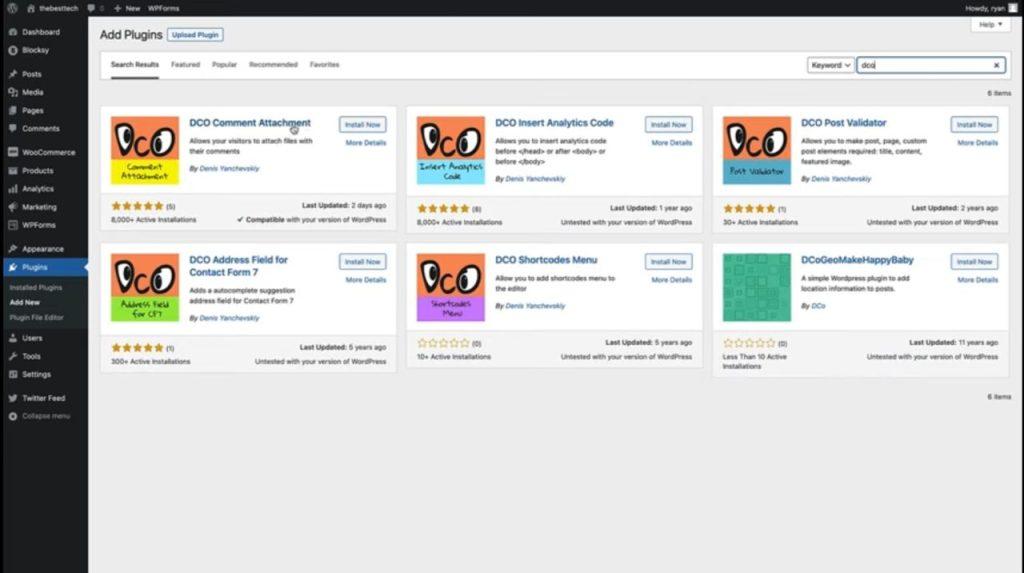Expand the Help panel
This screenshot has width=1024, height=573.
[991, 25]
